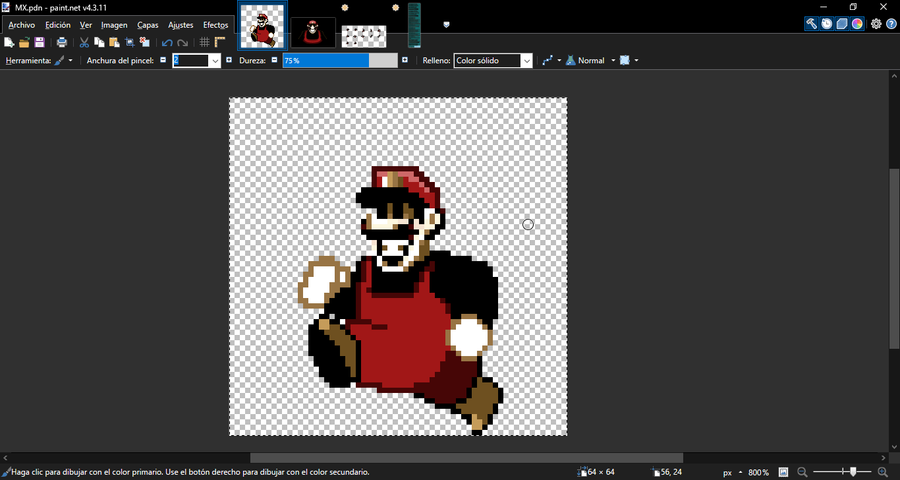Expand the Herramienta tool chooser arrow
The width and height of the screenshot is (900, 480).
point(71,60)
